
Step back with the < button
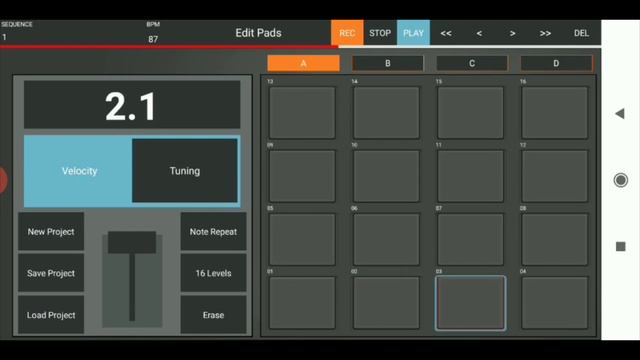point(479,33)
